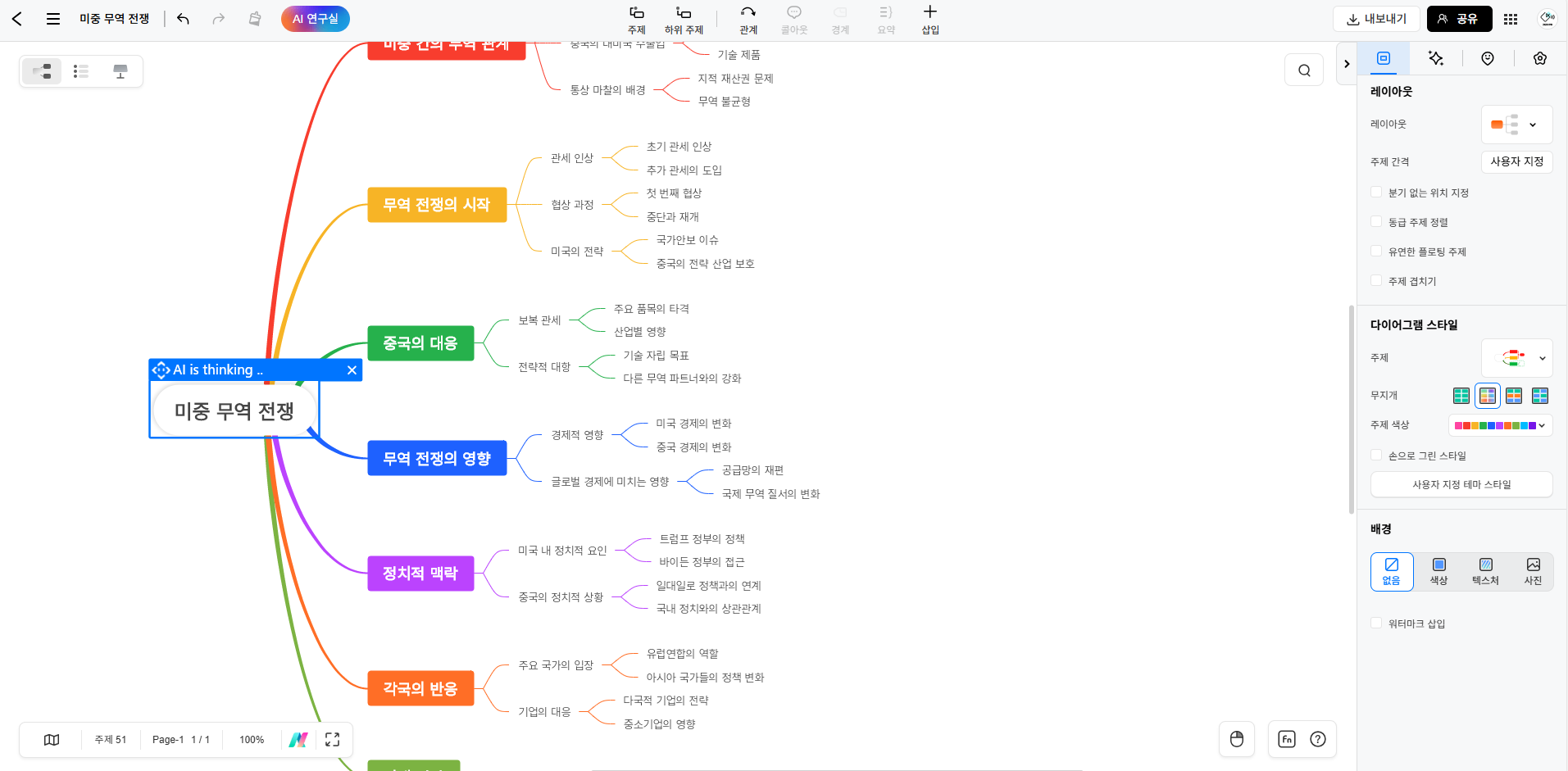Enable 손으로 그린 스타일 checkbox
This screenshot has width=1568, height=771.
[x=1376, y=456]
